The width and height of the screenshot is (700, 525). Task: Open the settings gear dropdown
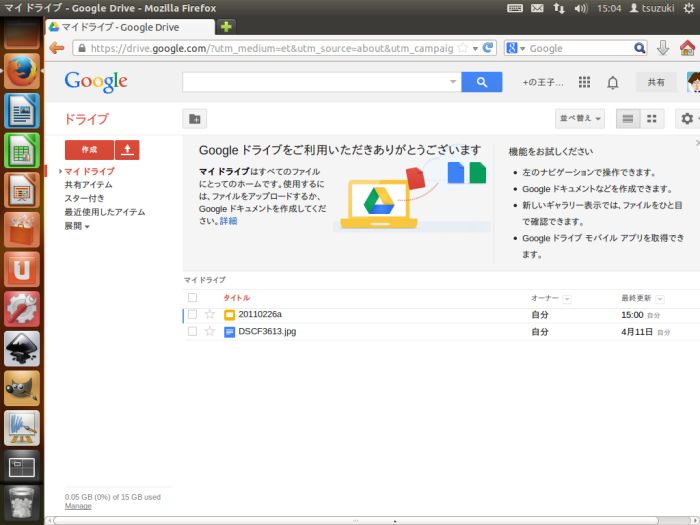(688, 119)
